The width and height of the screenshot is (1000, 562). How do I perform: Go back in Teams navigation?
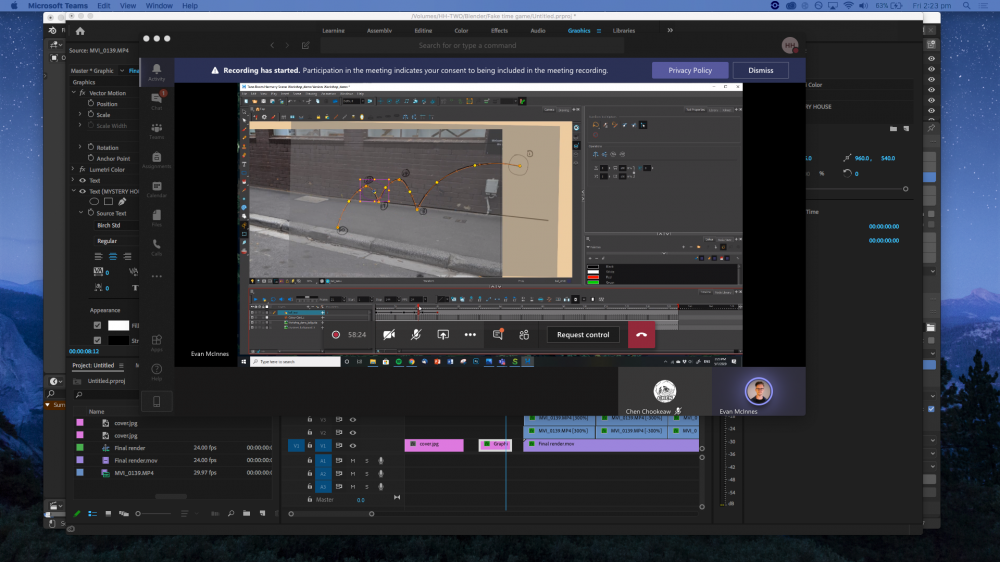272,45
